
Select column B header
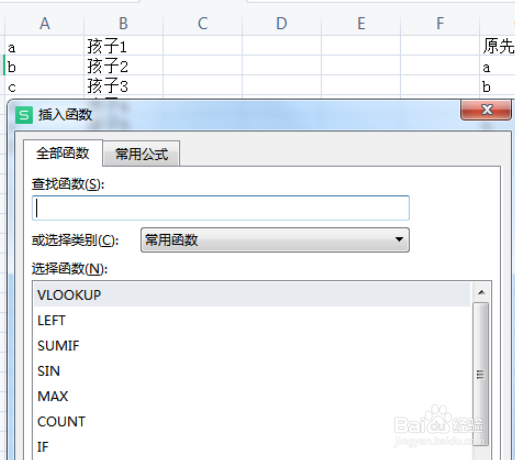[123, 23]
